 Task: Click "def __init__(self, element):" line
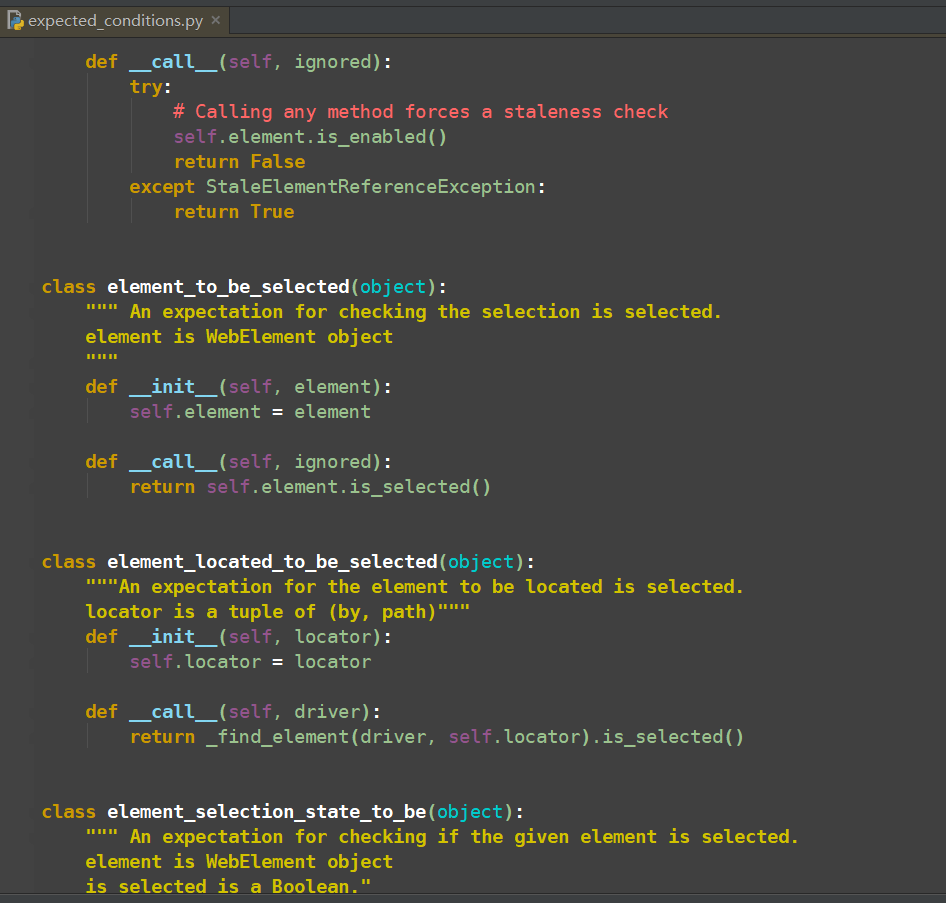click(x=239, y=387)
